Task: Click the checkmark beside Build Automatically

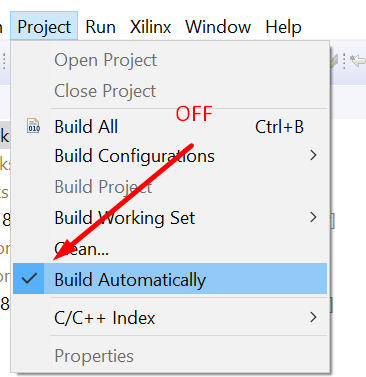Action: pyautogui.click(x=29, y=278)
